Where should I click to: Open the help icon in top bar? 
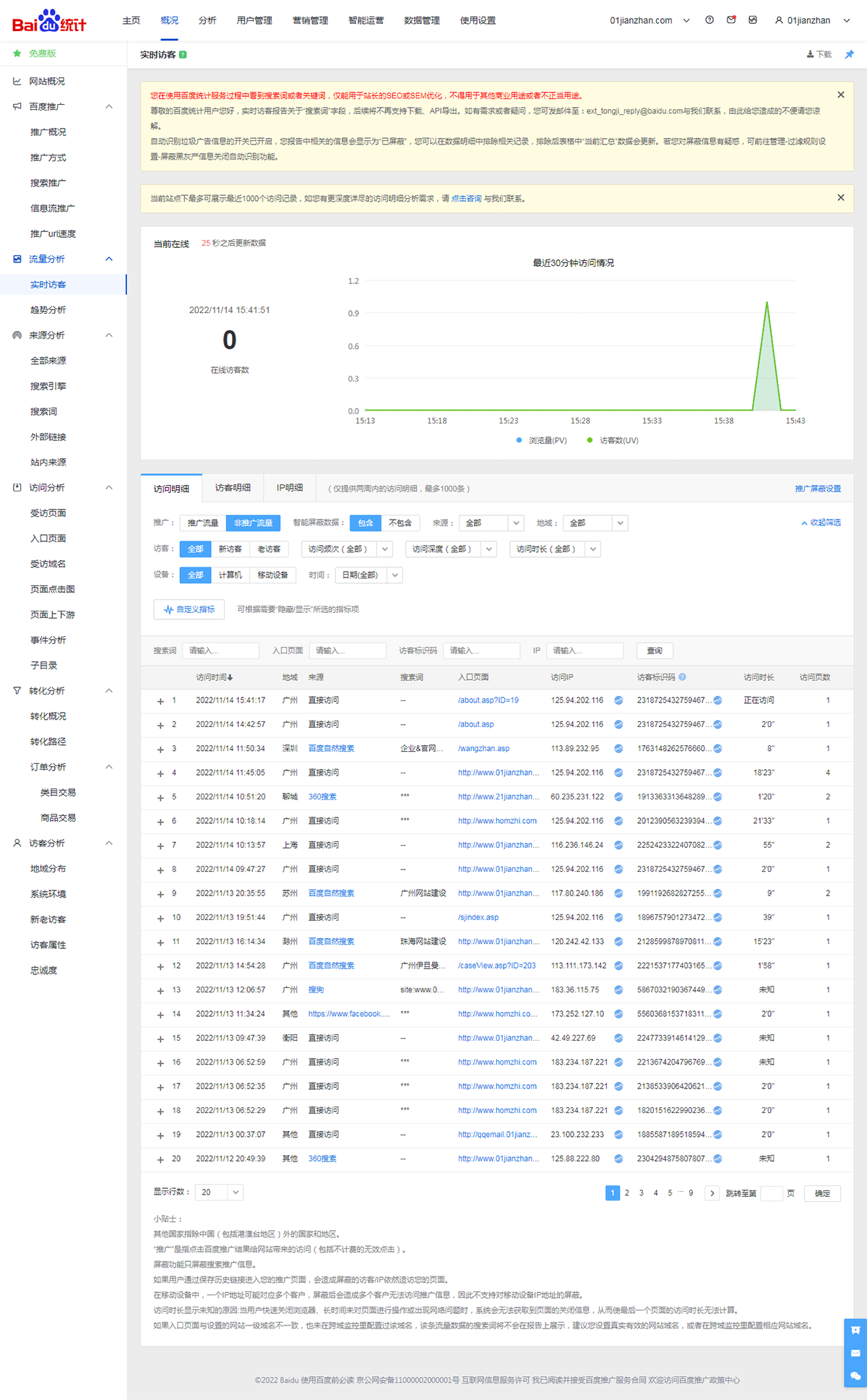[x=709, y=20]
